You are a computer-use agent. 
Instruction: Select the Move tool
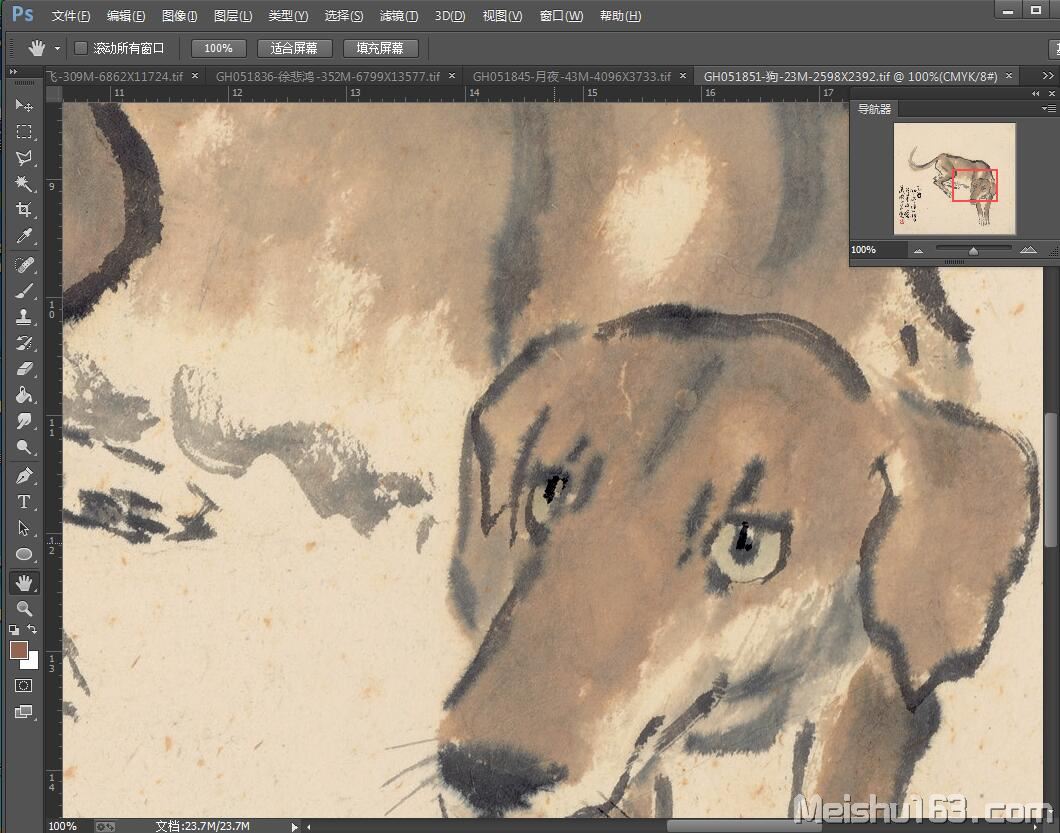(24, 105)
